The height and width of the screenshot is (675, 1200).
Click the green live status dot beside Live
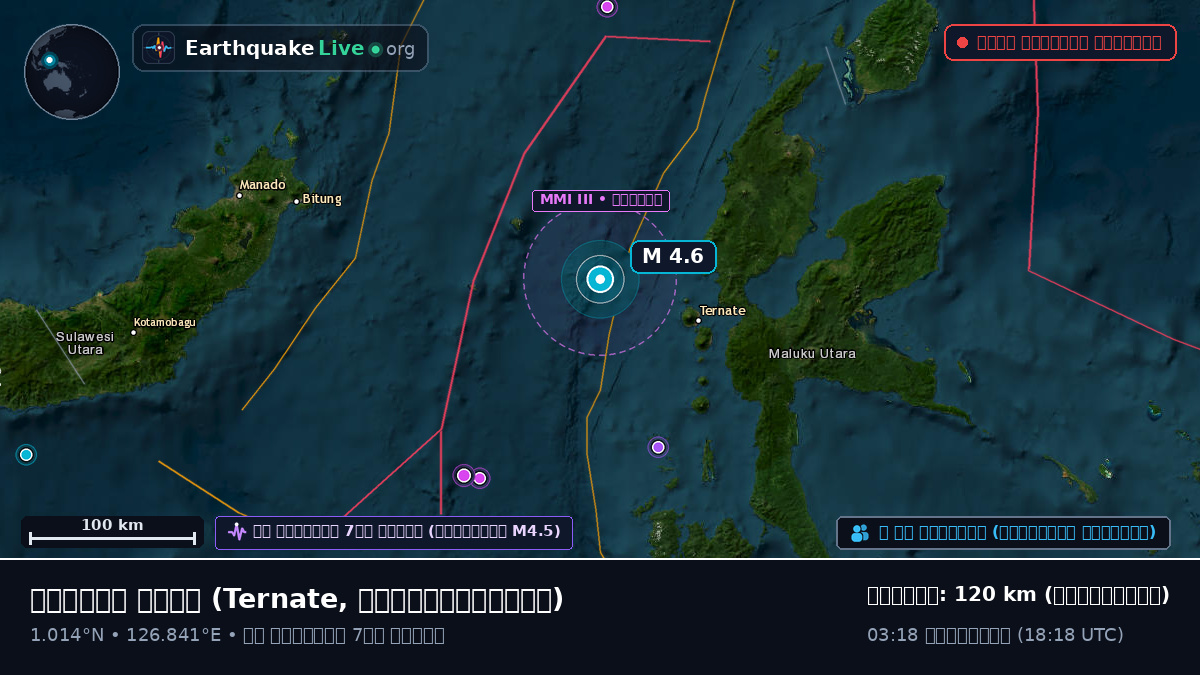coord(375,49)
